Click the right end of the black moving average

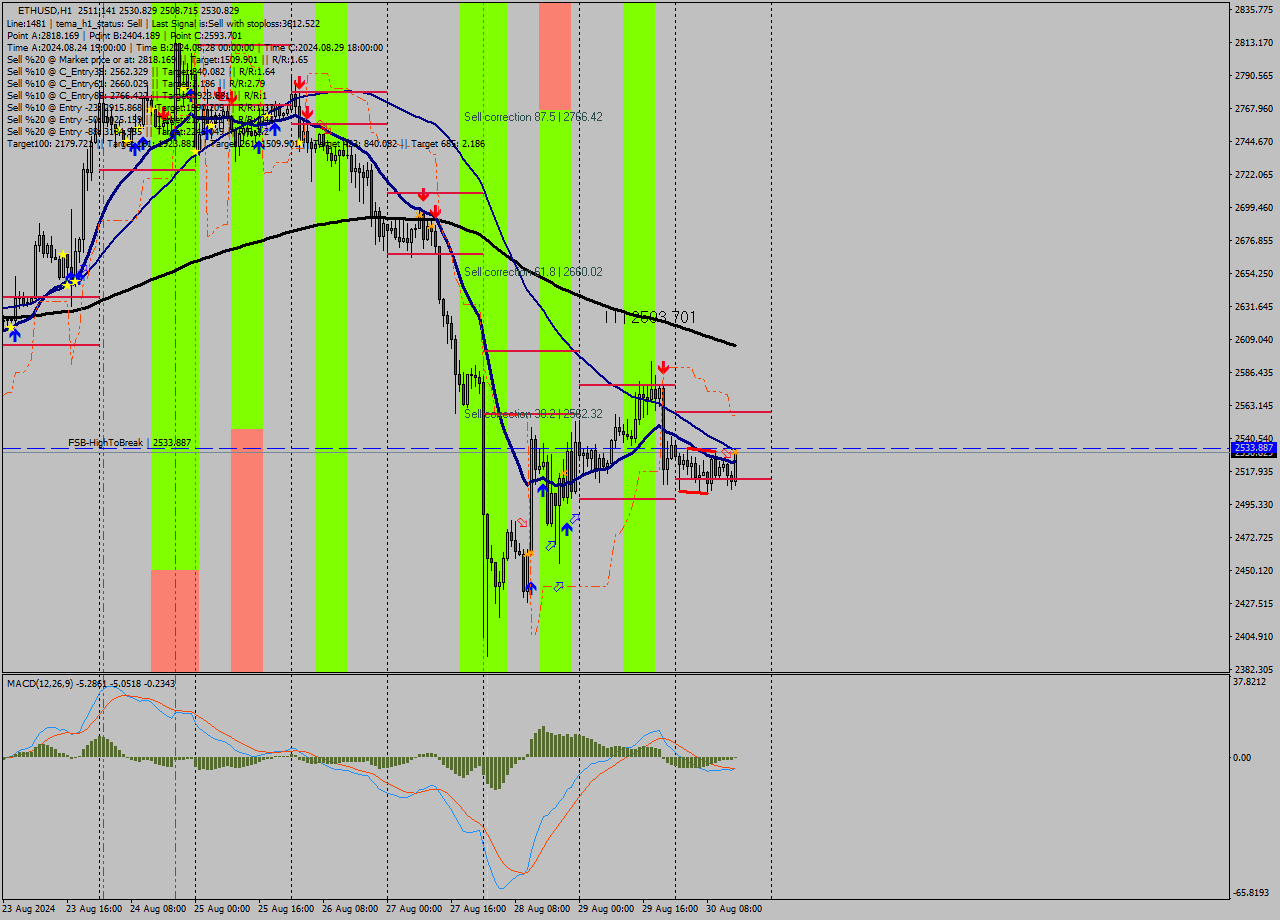[735, 345]
